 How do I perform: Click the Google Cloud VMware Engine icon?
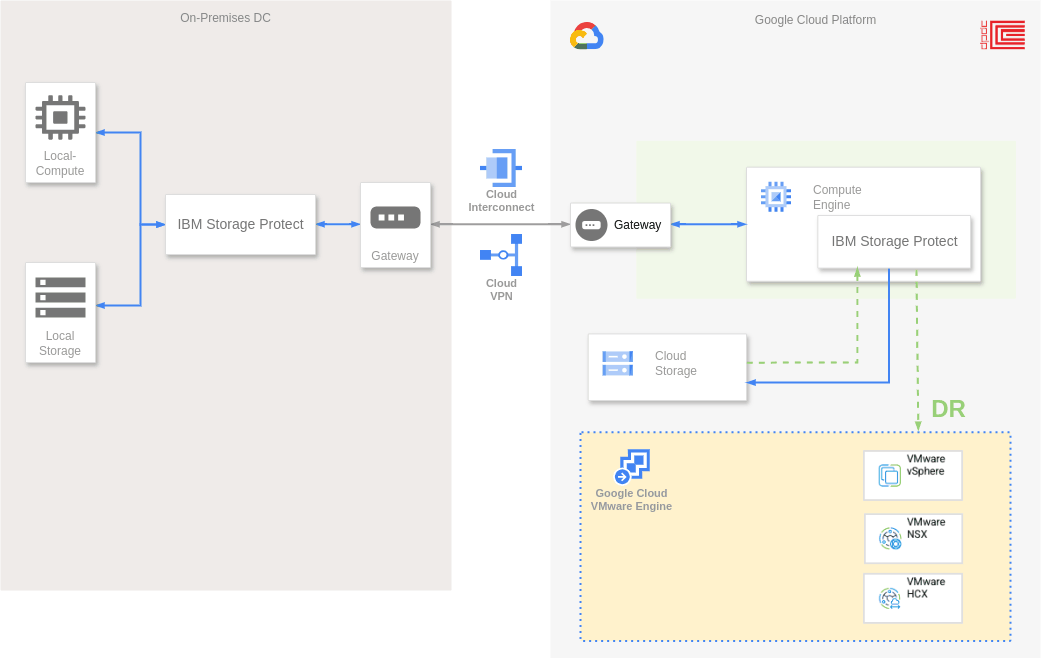pos(631,466)
